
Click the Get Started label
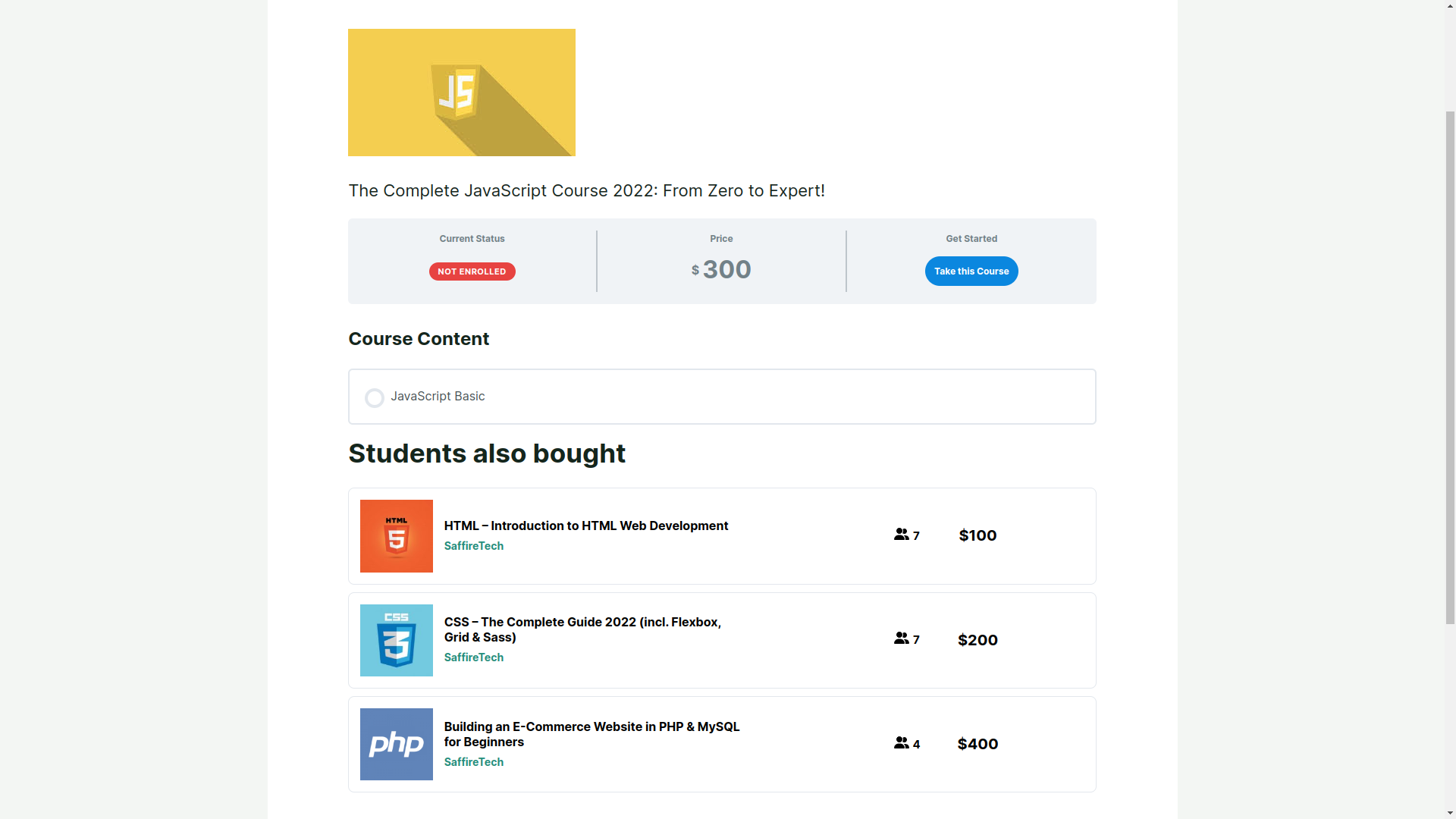[x=971, y=239]
